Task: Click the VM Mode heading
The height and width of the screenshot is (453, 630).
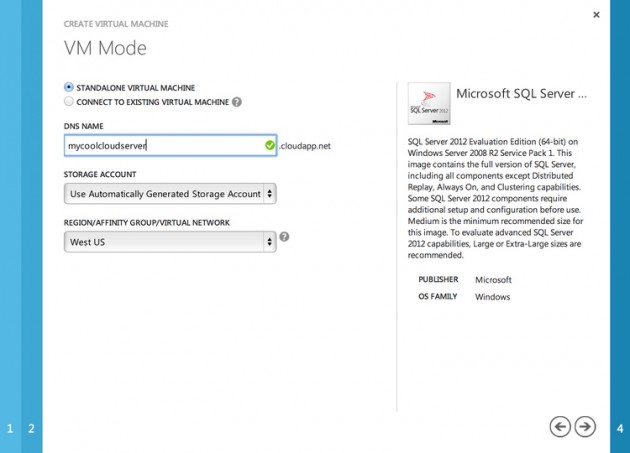Action: coord(105,48)
